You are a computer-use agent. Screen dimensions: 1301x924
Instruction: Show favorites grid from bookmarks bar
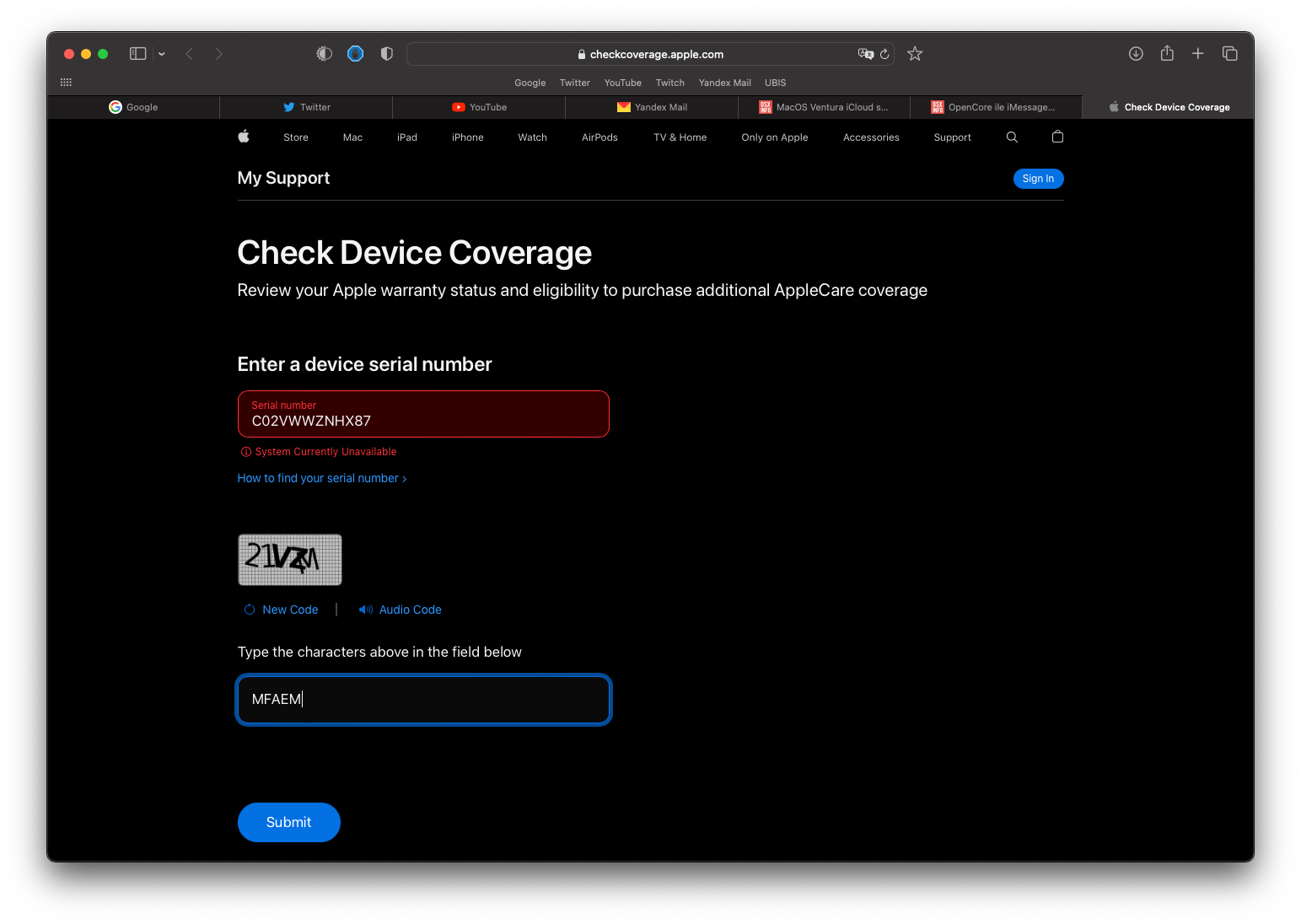(66, 83)
